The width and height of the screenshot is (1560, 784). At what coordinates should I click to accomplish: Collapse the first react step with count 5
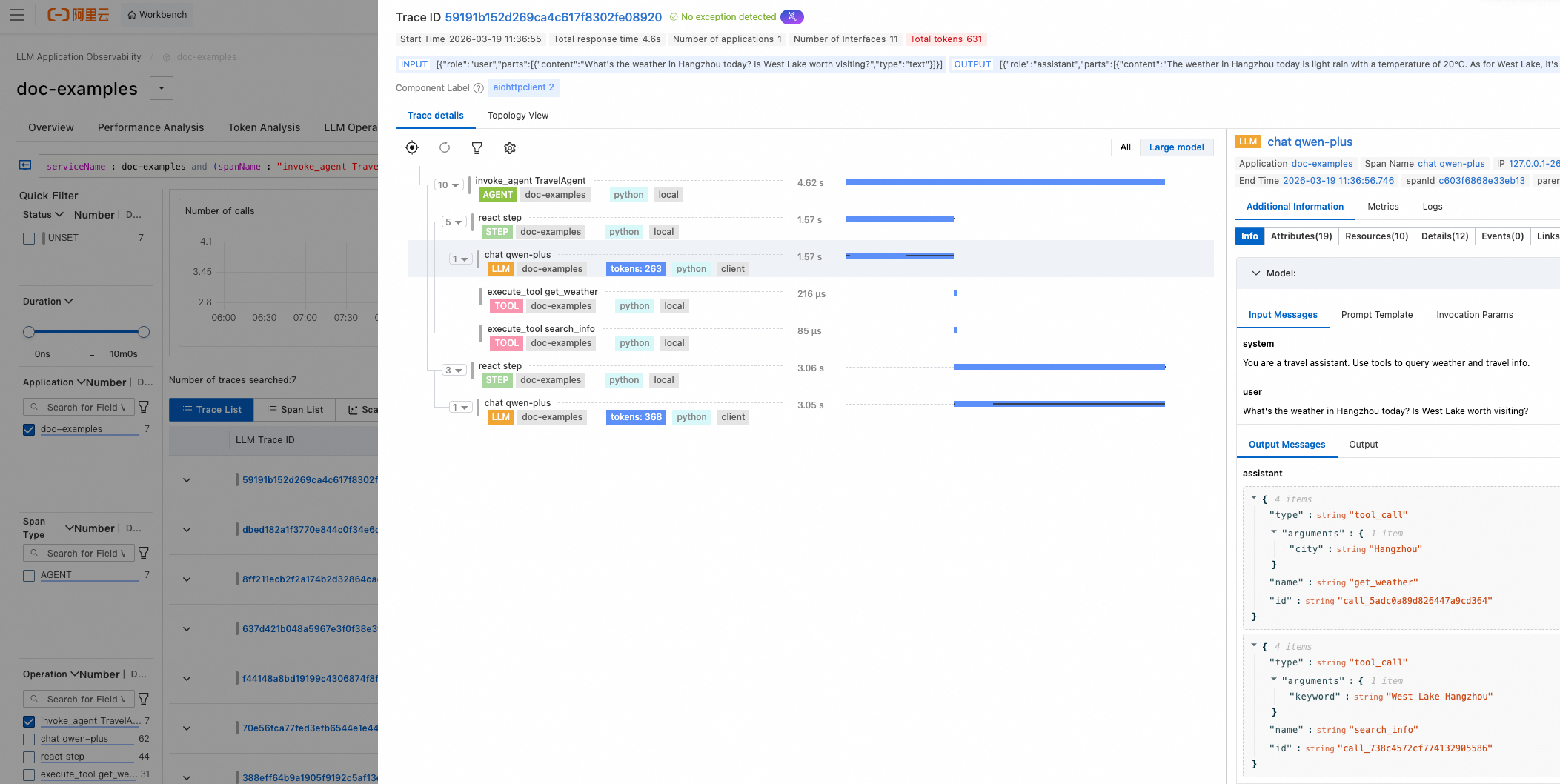[x=454, y=222]
